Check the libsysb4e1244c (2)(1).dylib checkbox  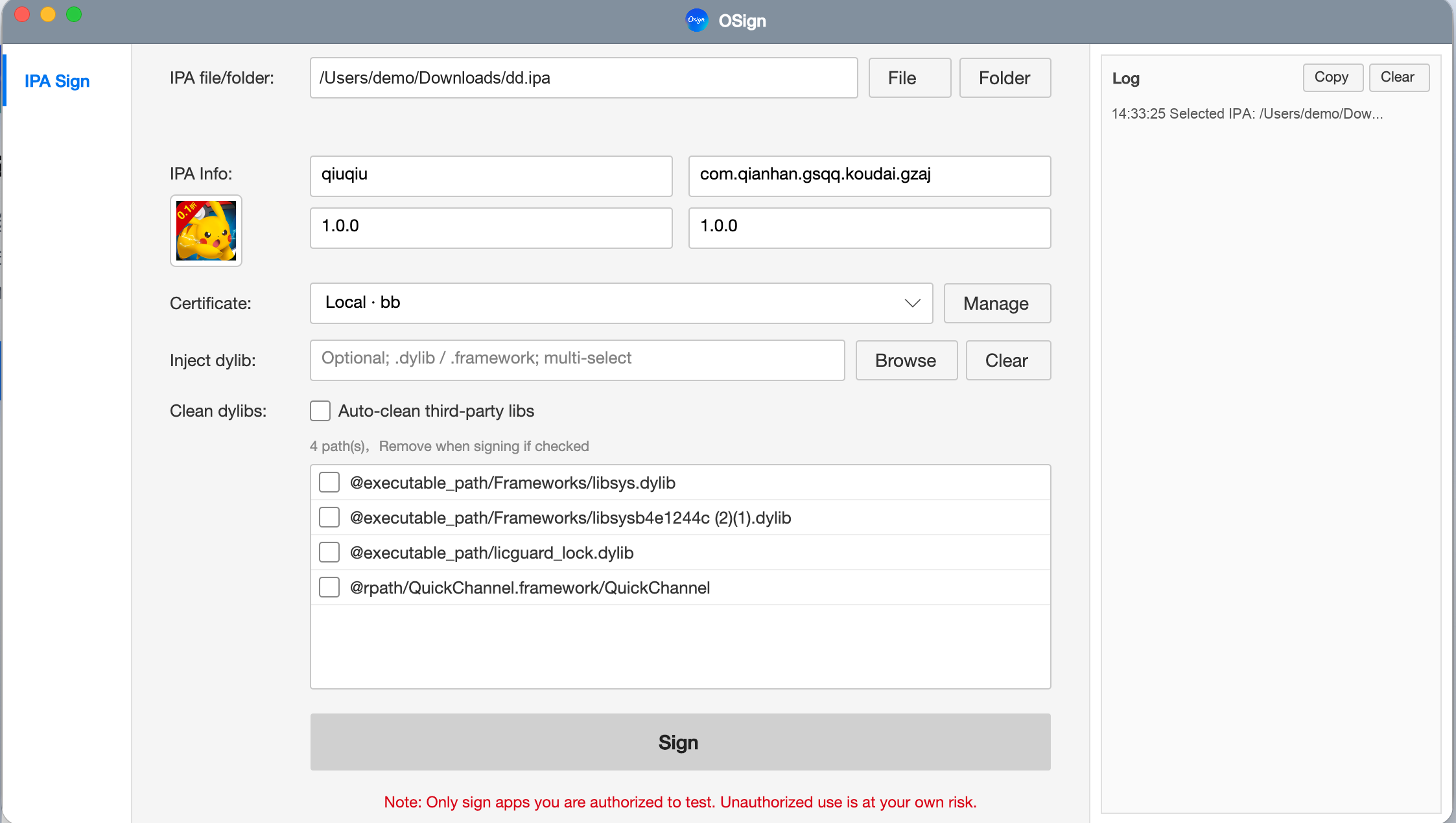pyautogui.click(x=329, y=517)
